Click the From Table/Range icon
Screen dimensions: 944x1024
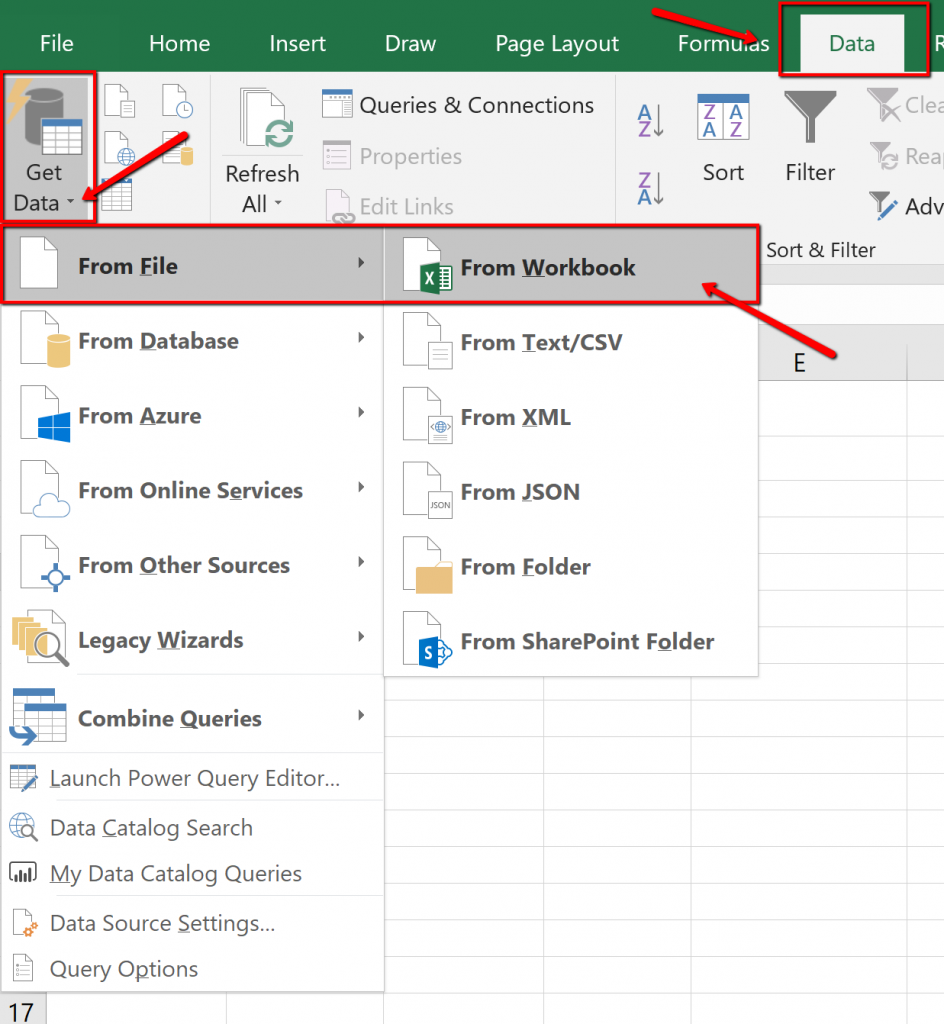click(x=119, y=193)
